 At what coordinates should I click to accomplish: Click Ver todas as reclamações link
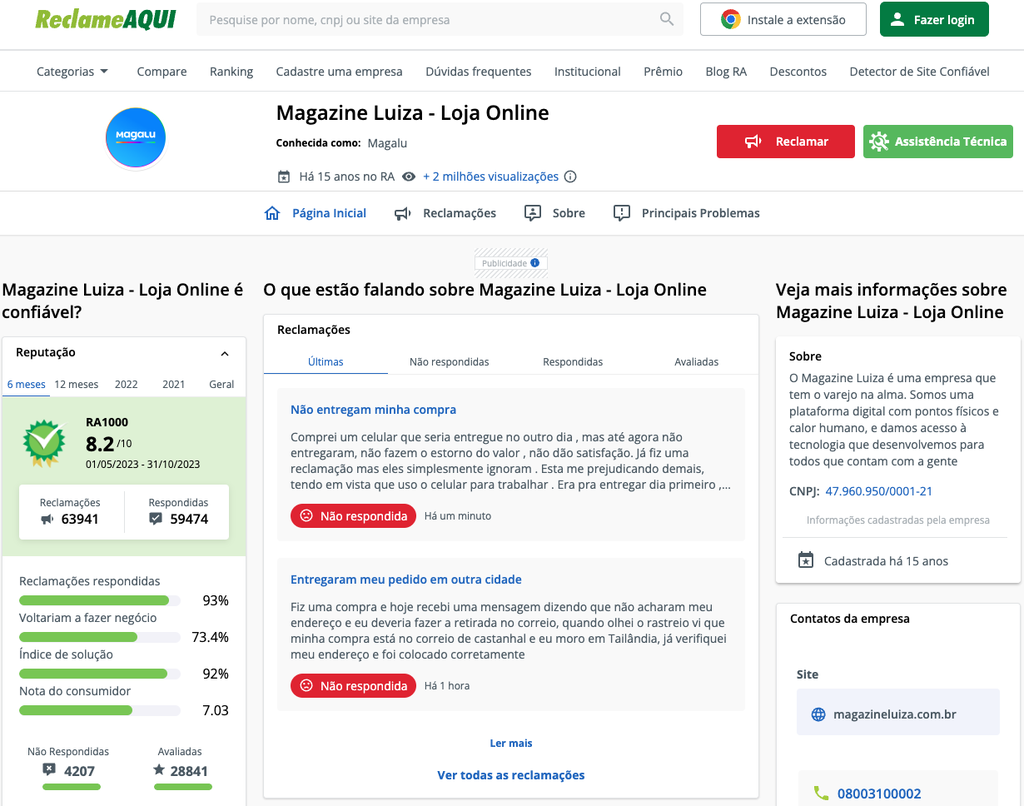click(511, 775)
